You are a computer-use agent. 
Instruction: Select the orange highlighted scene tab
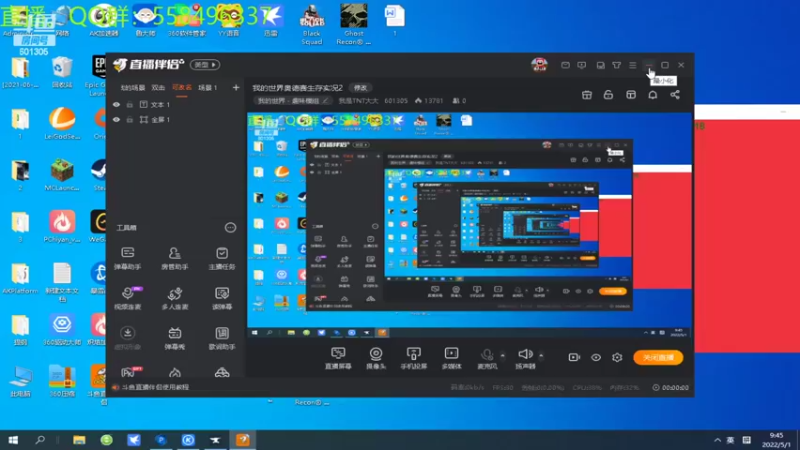(182, 88)
